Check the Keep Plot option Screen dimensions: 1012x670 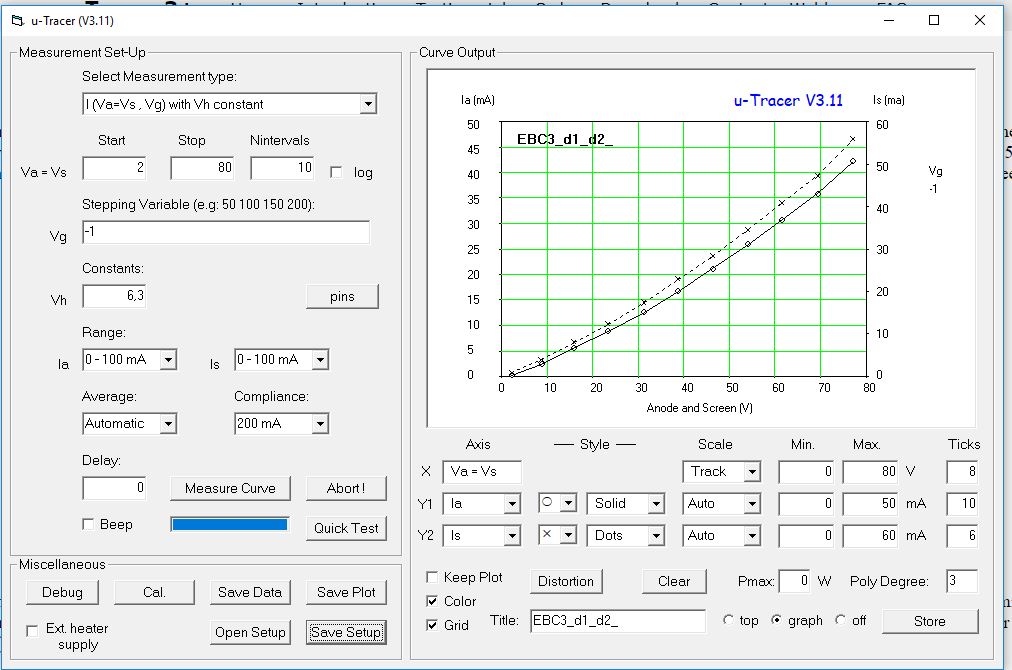(432, 577)
